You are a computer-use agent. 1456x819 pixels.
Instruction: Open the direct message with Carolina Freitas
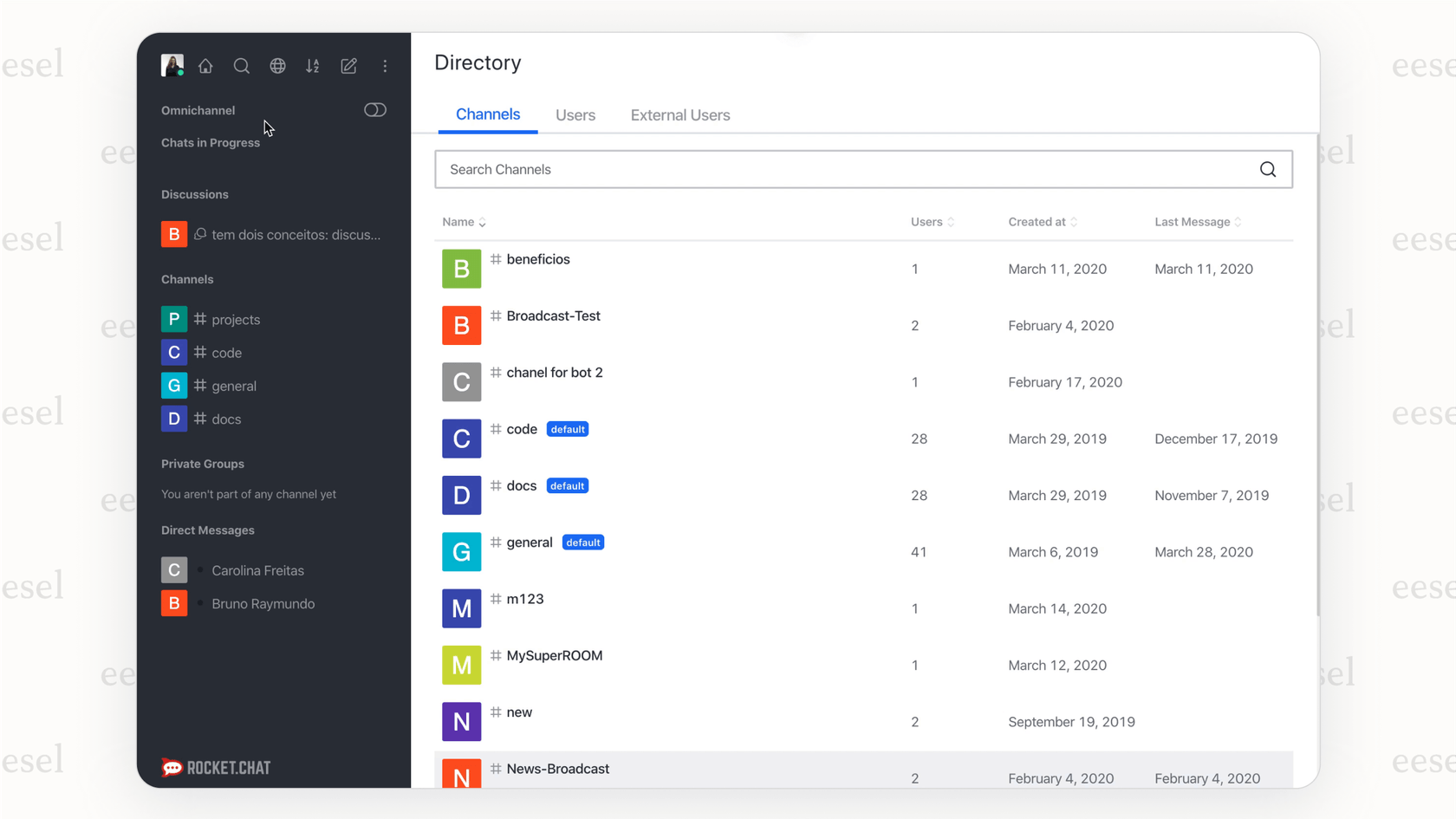pyautogui.click(x=257, y=570)
